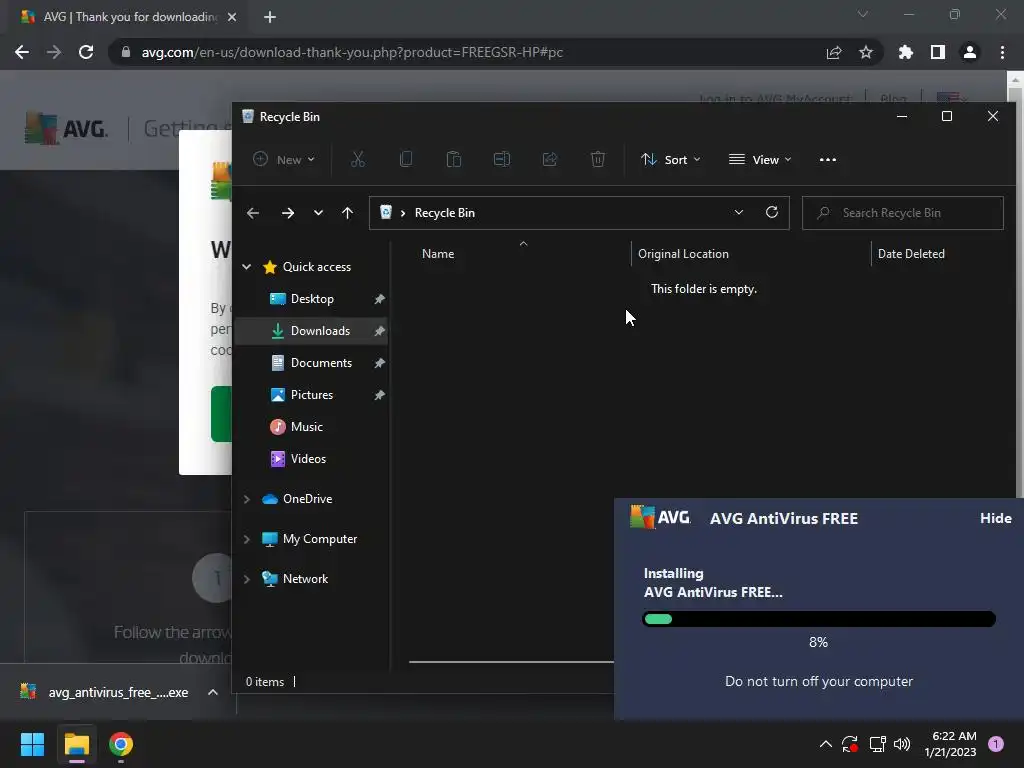Click the Delete trash icon in toolbar
Screen dimensions: 1024x768
pyautogui.click(x=598, y=159)
